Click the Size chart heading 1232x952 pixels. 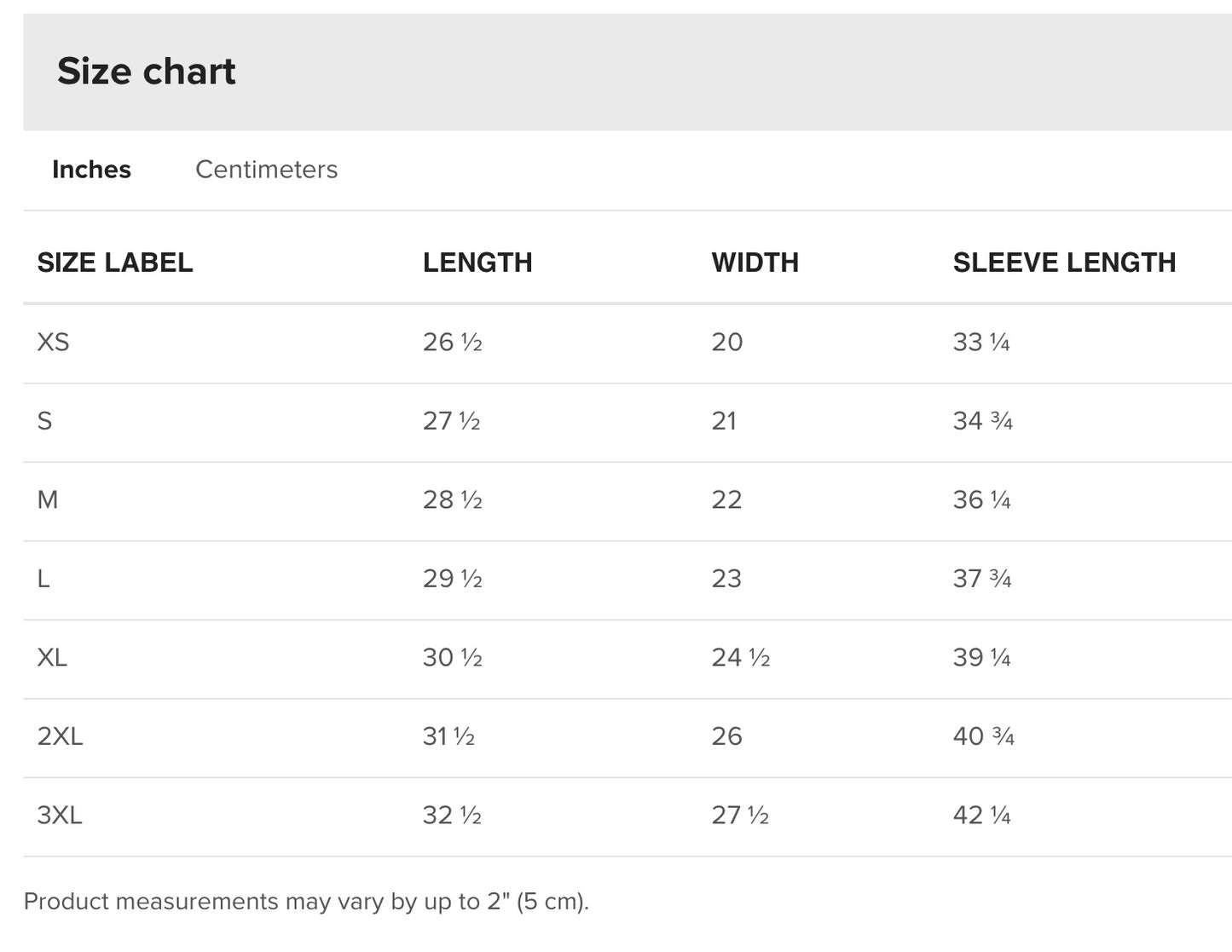pyautogui.click(x=146, y=72)
